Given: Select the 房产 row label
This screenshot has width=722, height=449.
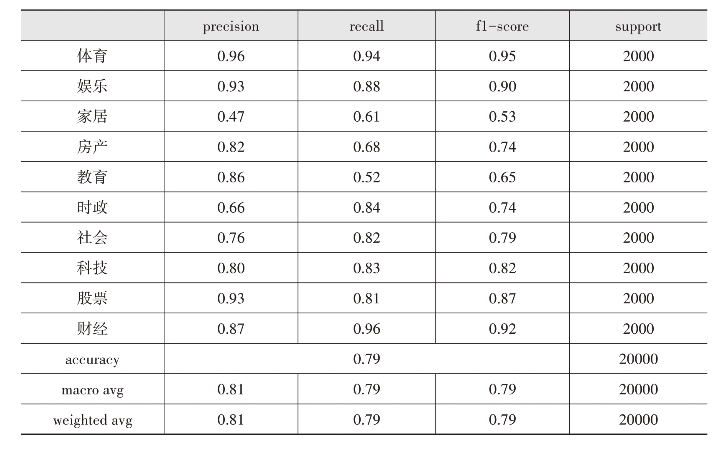Looking at the screenshot, I should pos(92,147).
